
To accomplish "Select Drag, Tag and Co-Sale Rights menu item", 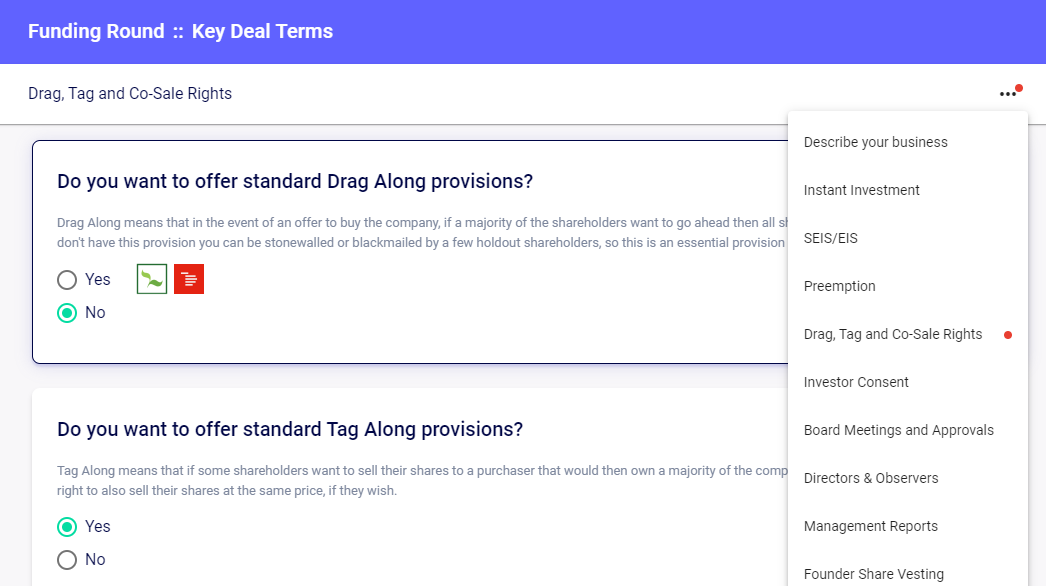I will tap(893, 334).
